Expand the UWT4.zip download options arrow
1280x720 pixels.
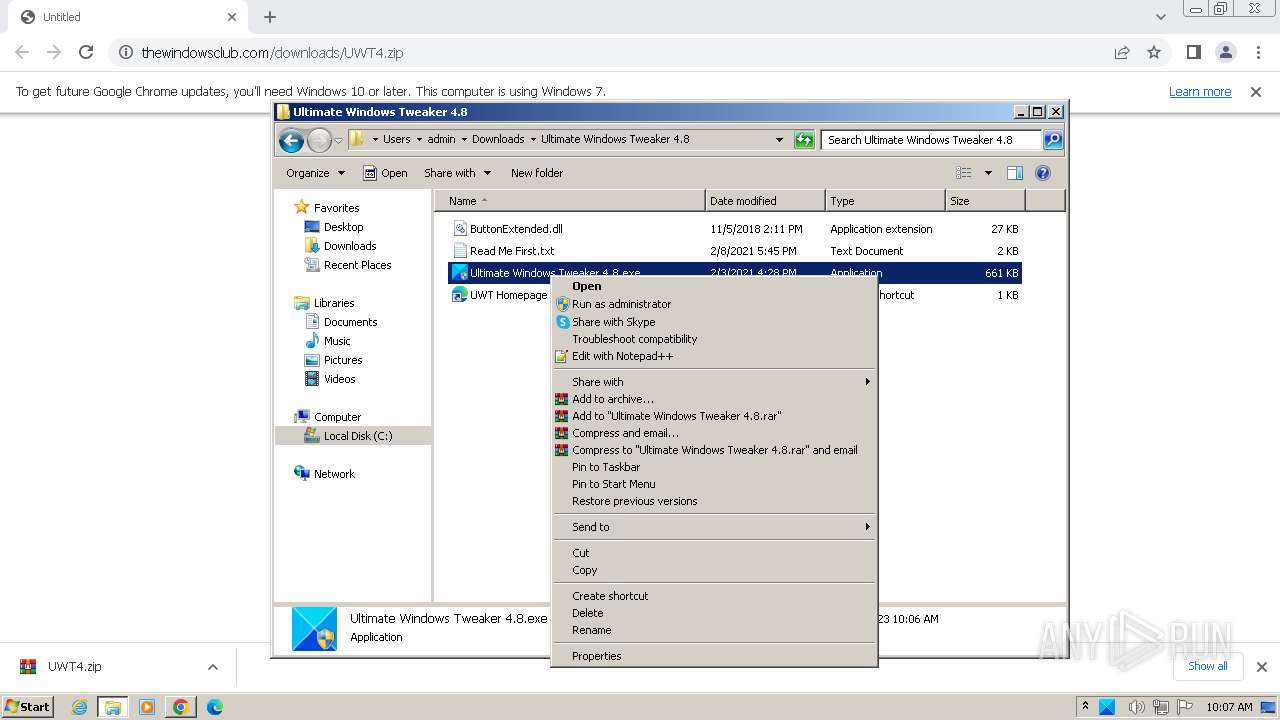[x=213, y=667]
